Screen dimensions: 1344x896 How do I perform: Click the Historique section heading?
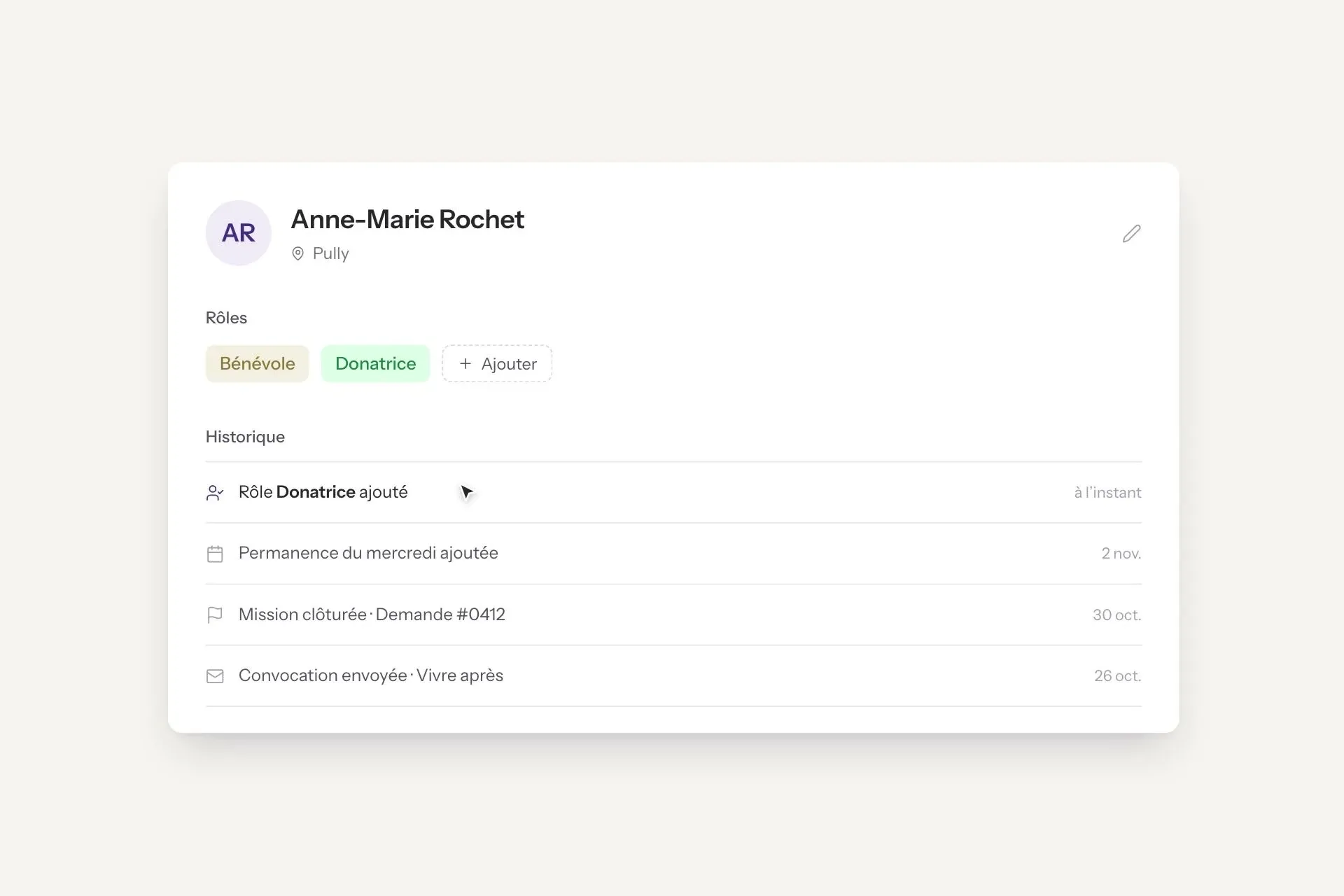(x=245, y=437)
